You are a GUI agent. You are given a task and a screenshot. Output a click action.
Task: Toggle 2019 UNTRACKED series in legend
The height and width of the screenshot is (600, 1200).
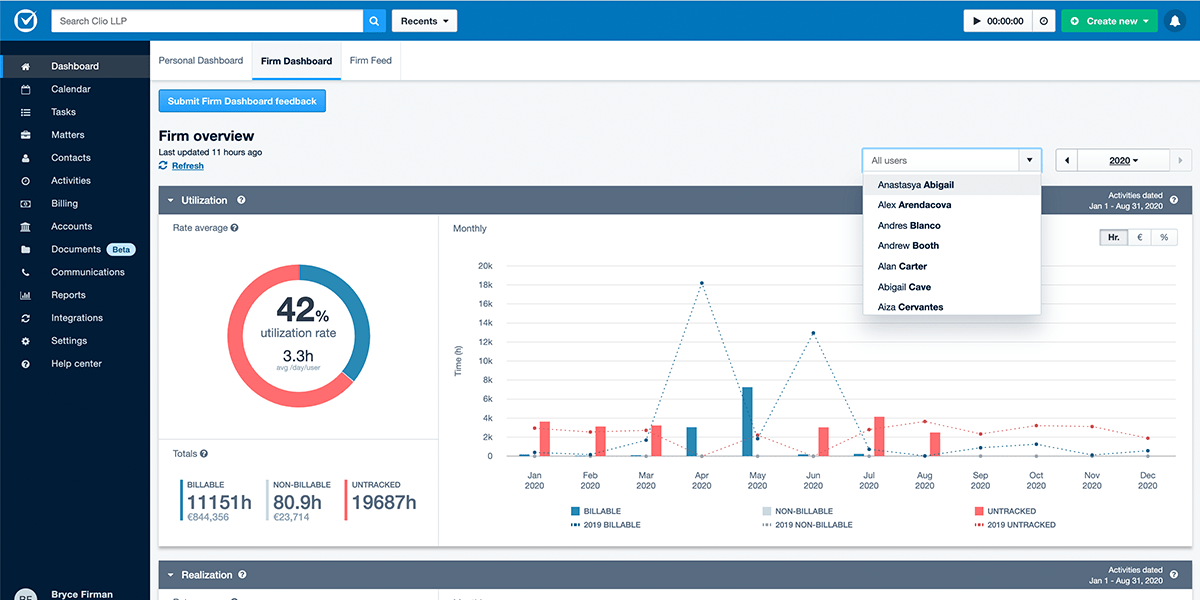pyautogui.click(x=1015, y=524)
